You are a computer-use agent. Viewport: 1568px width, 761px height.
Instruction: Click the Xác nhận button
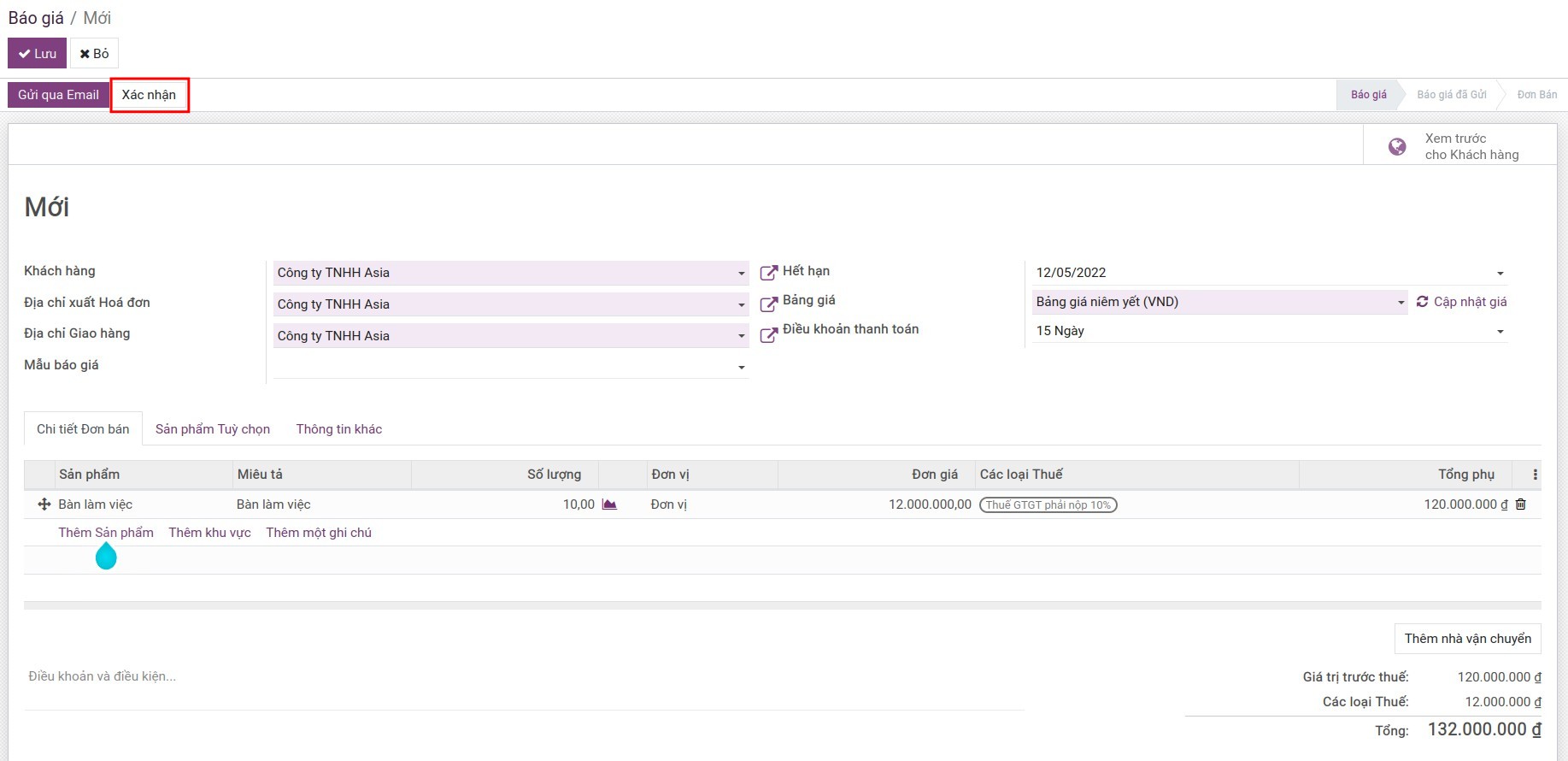tap(149, 95)
